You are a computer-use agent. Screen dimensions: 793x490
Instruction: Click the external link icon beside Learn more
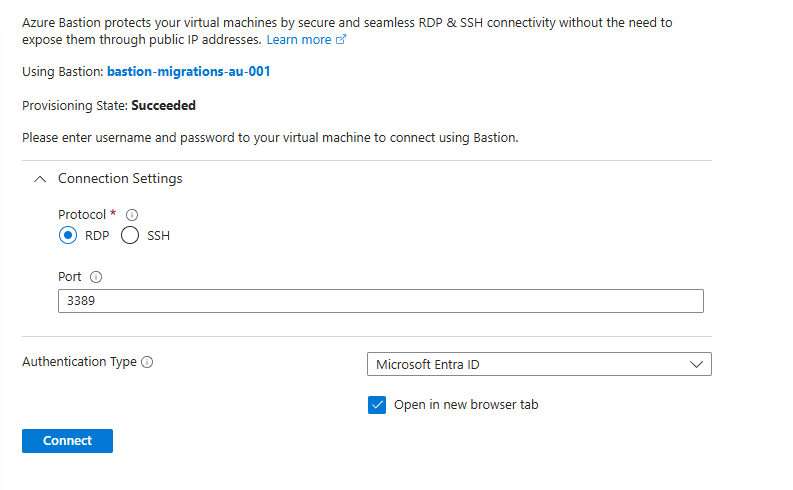[341, 40]
